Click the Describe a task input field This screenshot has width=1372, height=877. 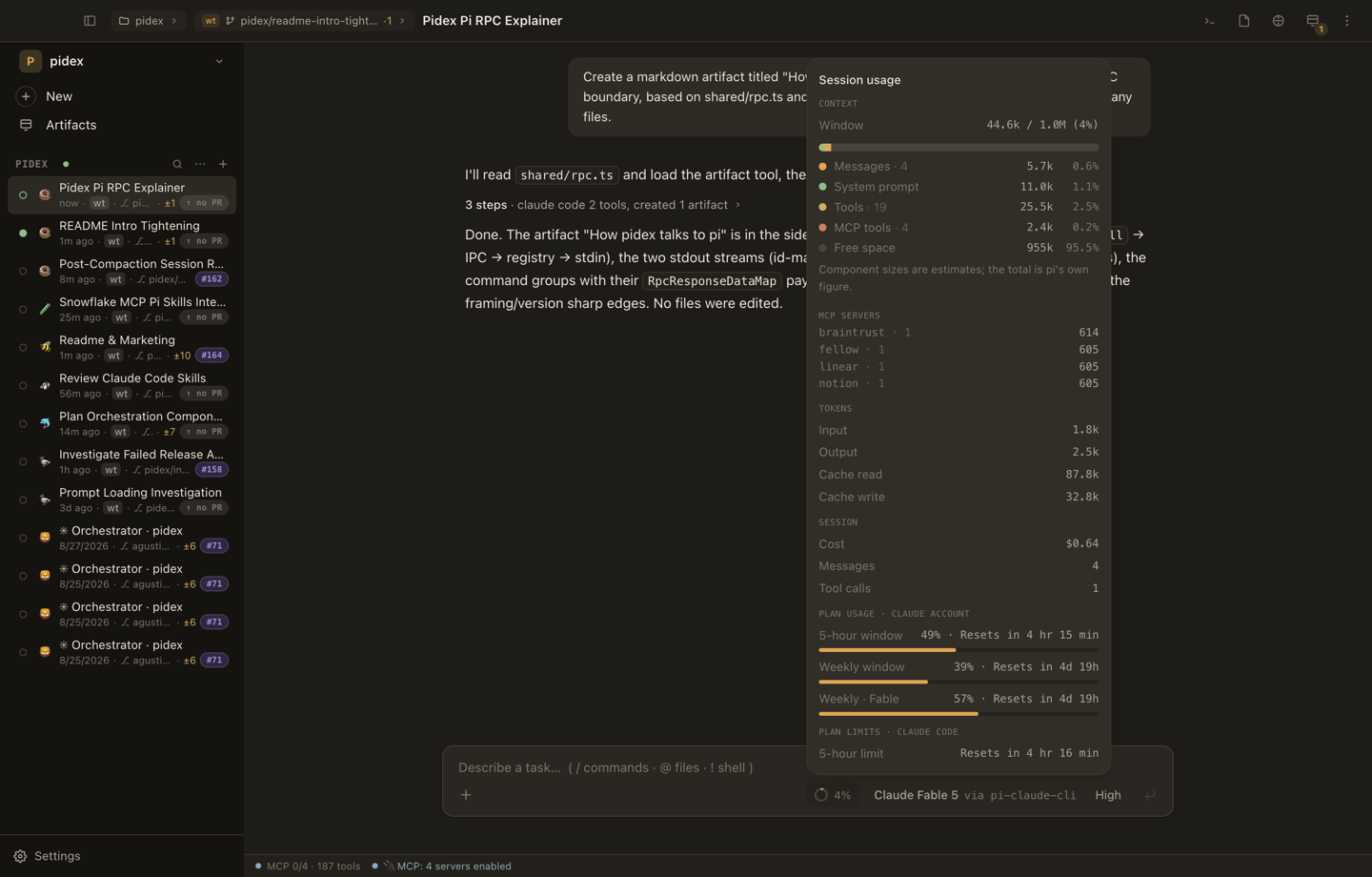[806, 767]
